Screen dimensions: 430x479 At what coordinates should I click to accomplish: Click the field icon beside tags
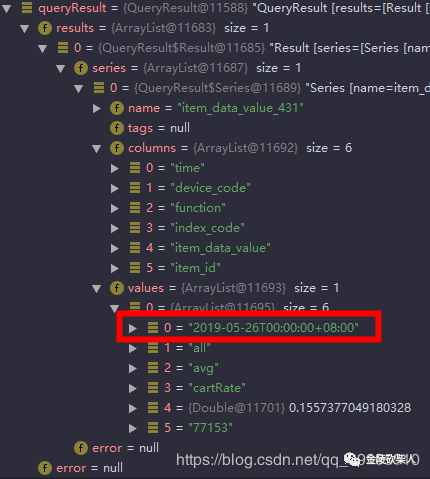coord(117,128)
